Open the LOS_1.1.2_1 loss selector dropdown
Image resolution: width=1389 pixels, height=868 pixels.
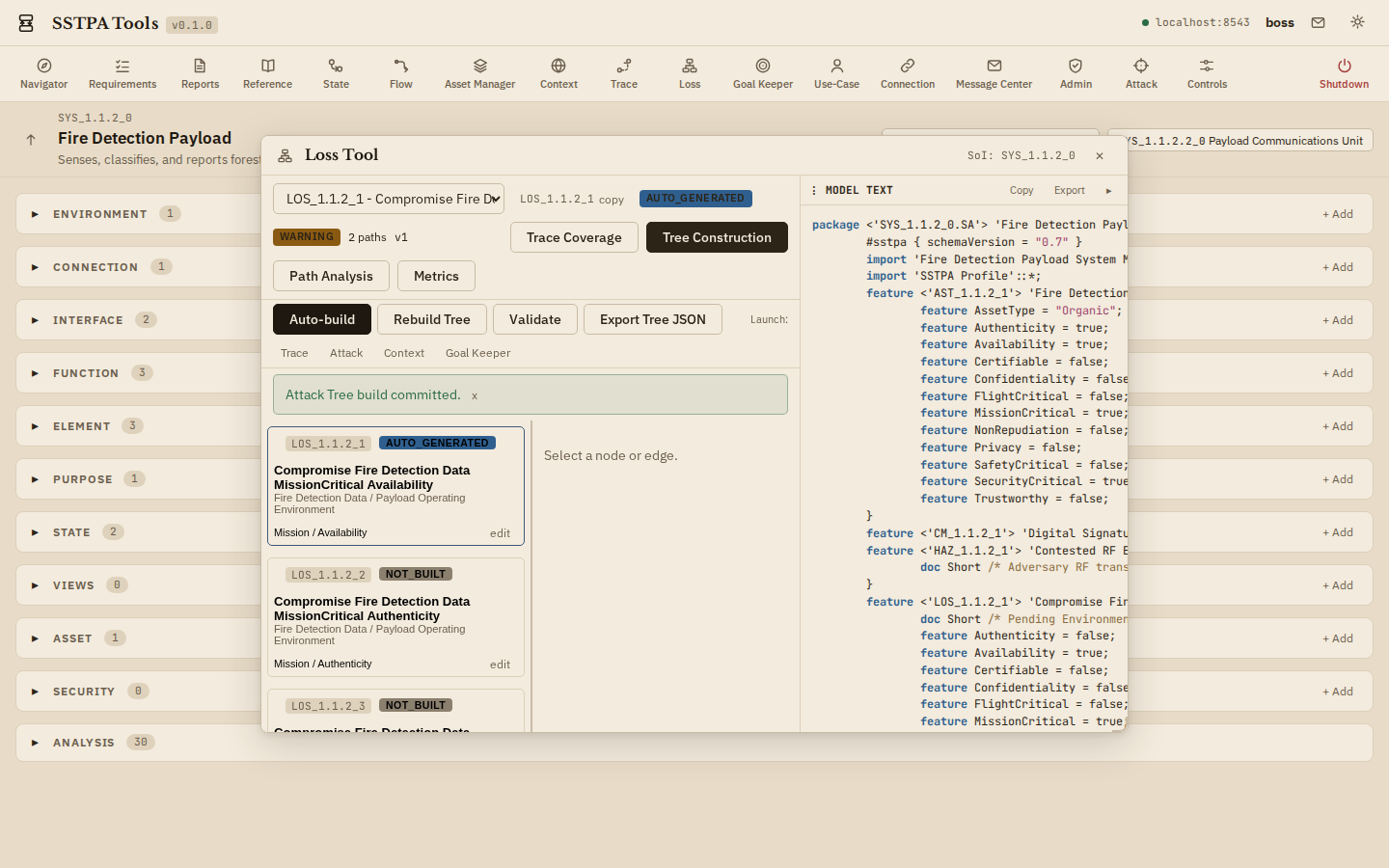point(389,199)
